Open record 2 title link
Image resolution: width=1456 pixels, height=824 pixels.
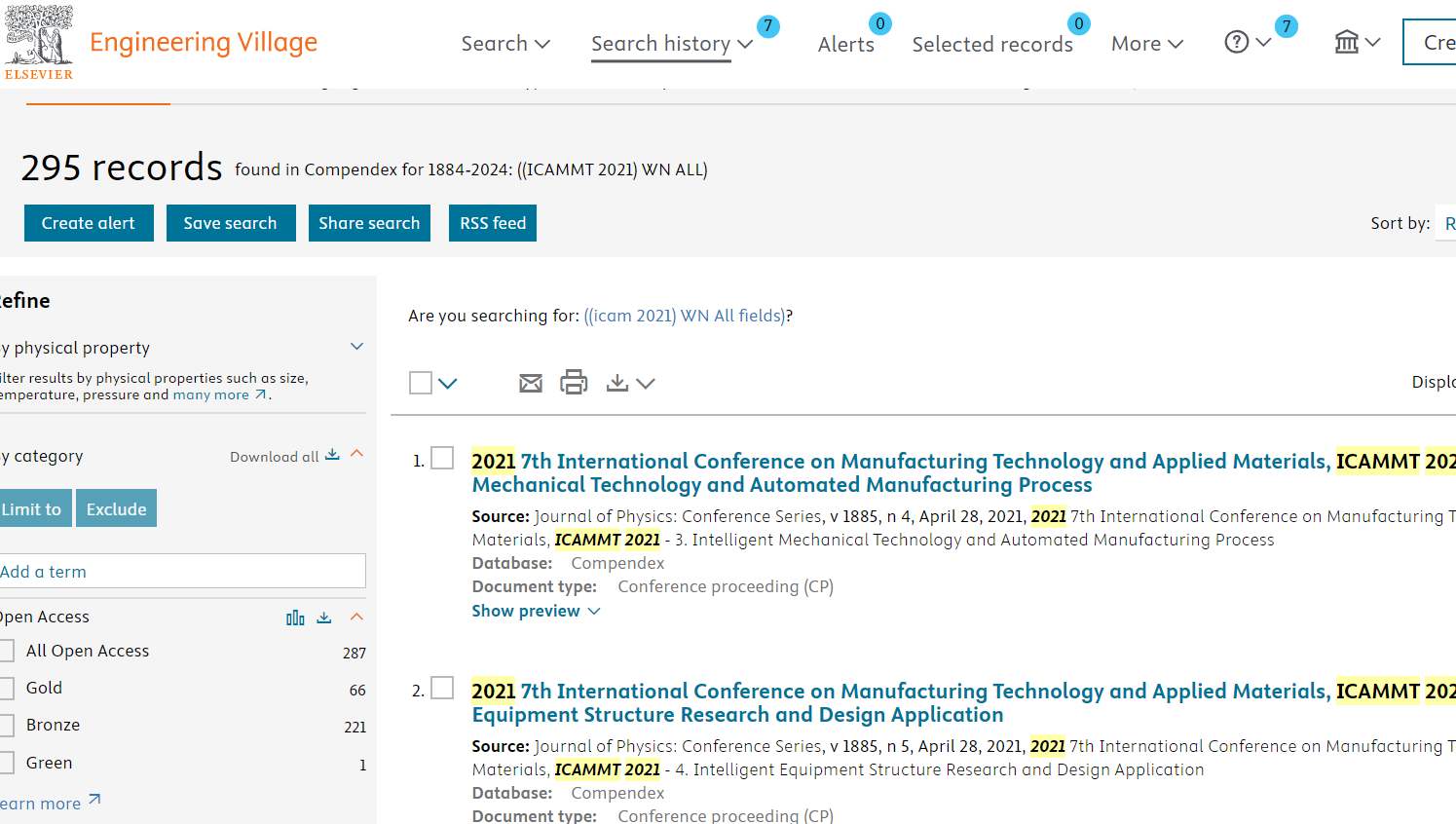[x=963, y=702]
